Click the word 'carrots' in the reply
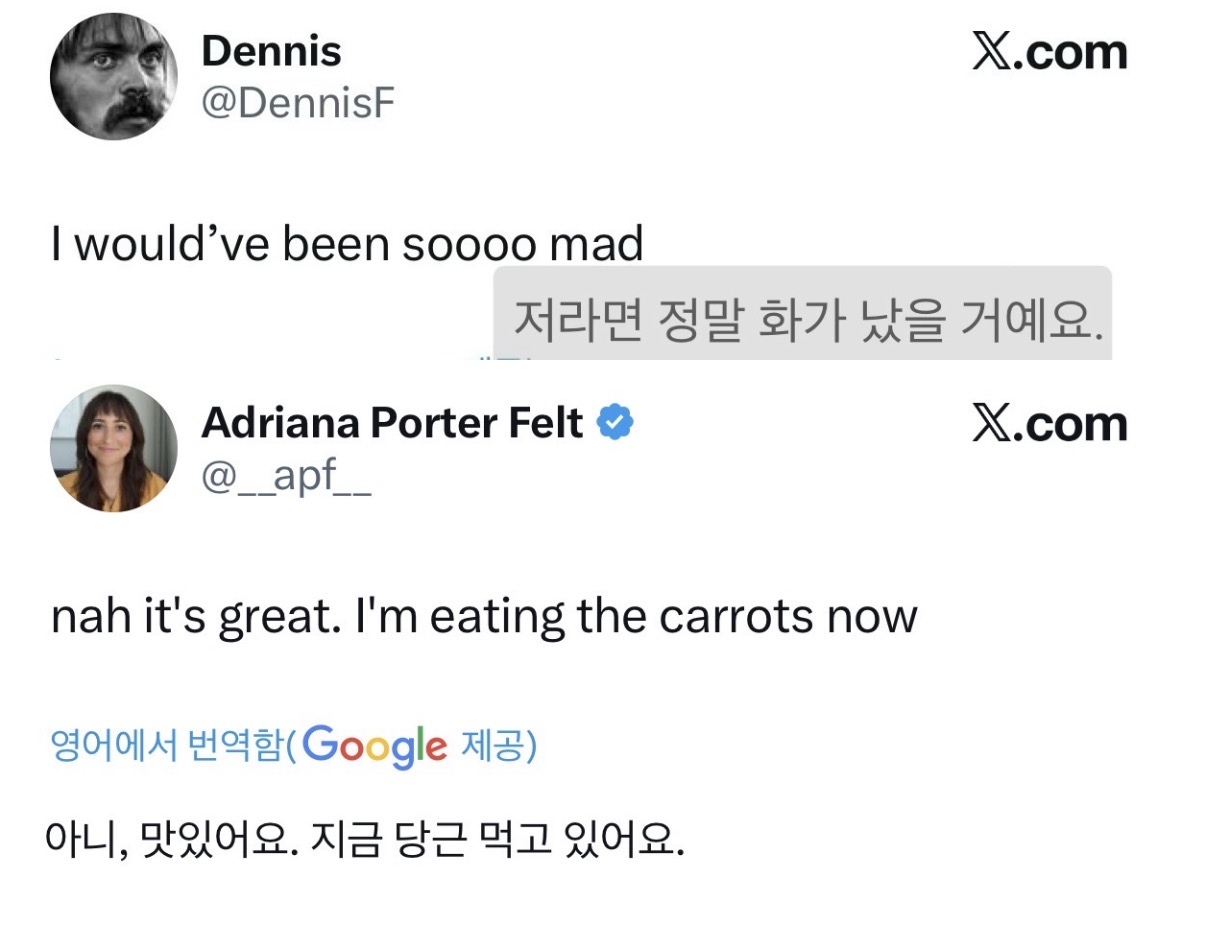The height and width of the screenshot is (945, 1206). click(737, 617)
